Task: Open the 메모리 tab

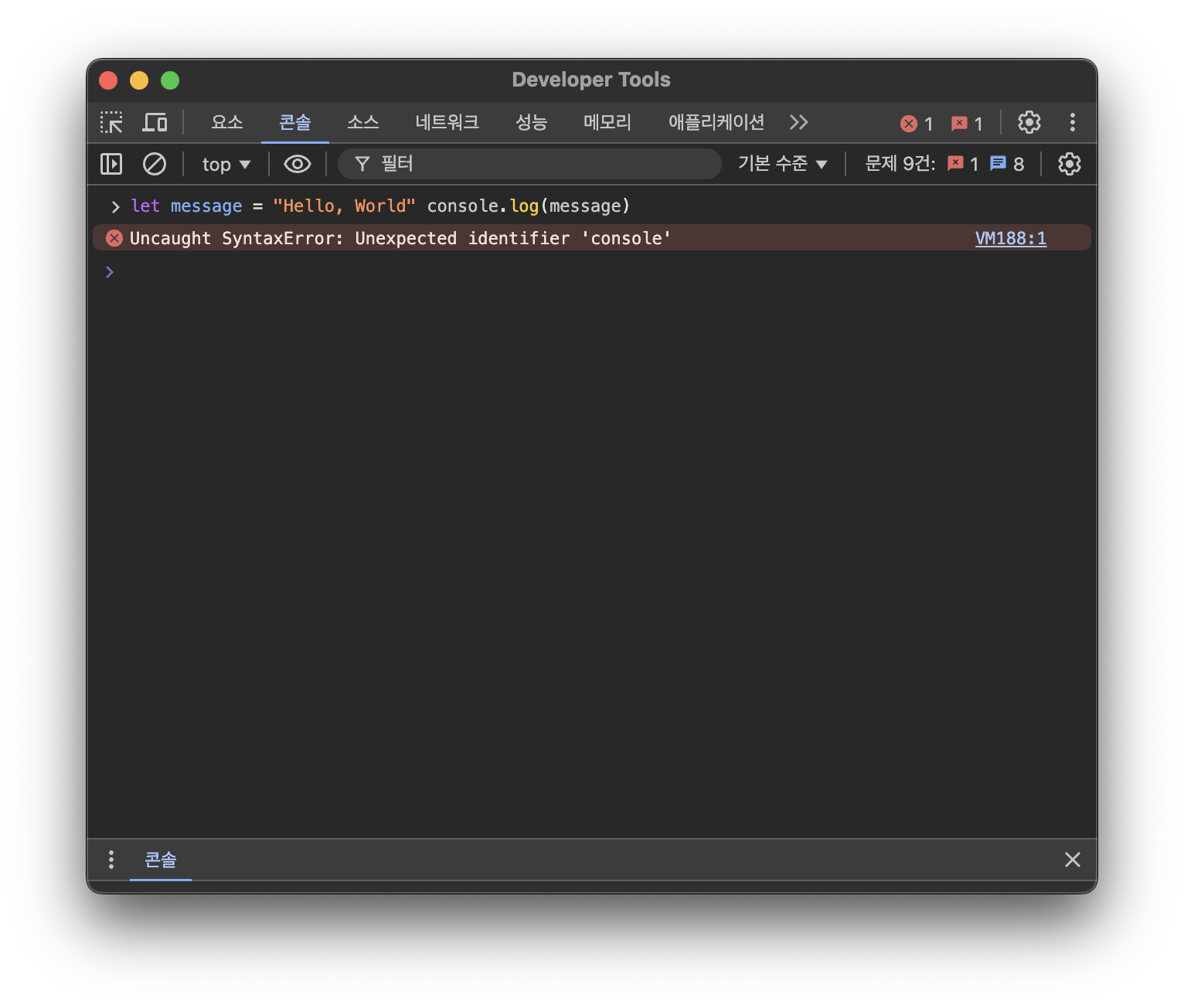Action: [607, 122]
